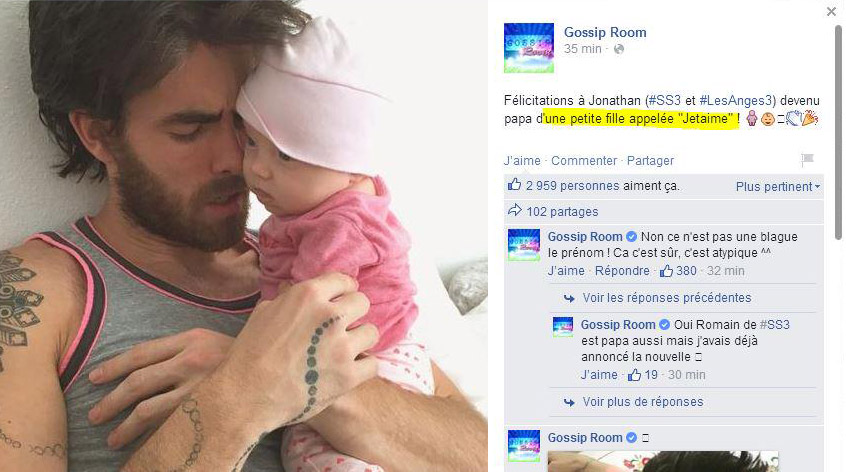Expand Voir plus de réponses
Viewport: 846px width, 472px height.
point(643,402)
